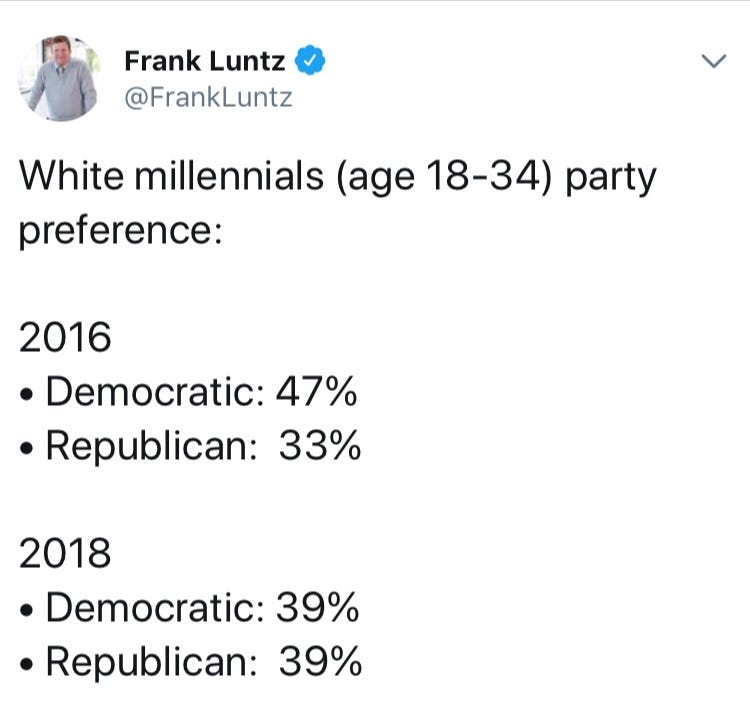
Task: Click the bullet before 2018 Democratic line
Action: (x=27, y=611)
